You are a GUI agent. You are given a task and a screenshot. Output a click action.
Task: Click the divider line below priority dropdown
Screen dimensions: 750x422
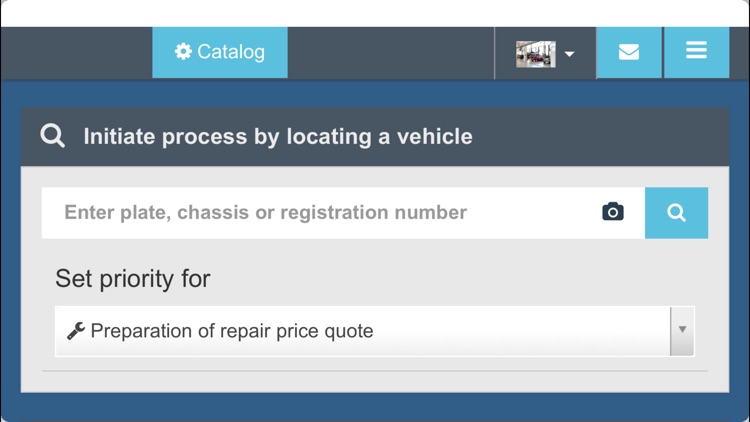coord(375,371)
